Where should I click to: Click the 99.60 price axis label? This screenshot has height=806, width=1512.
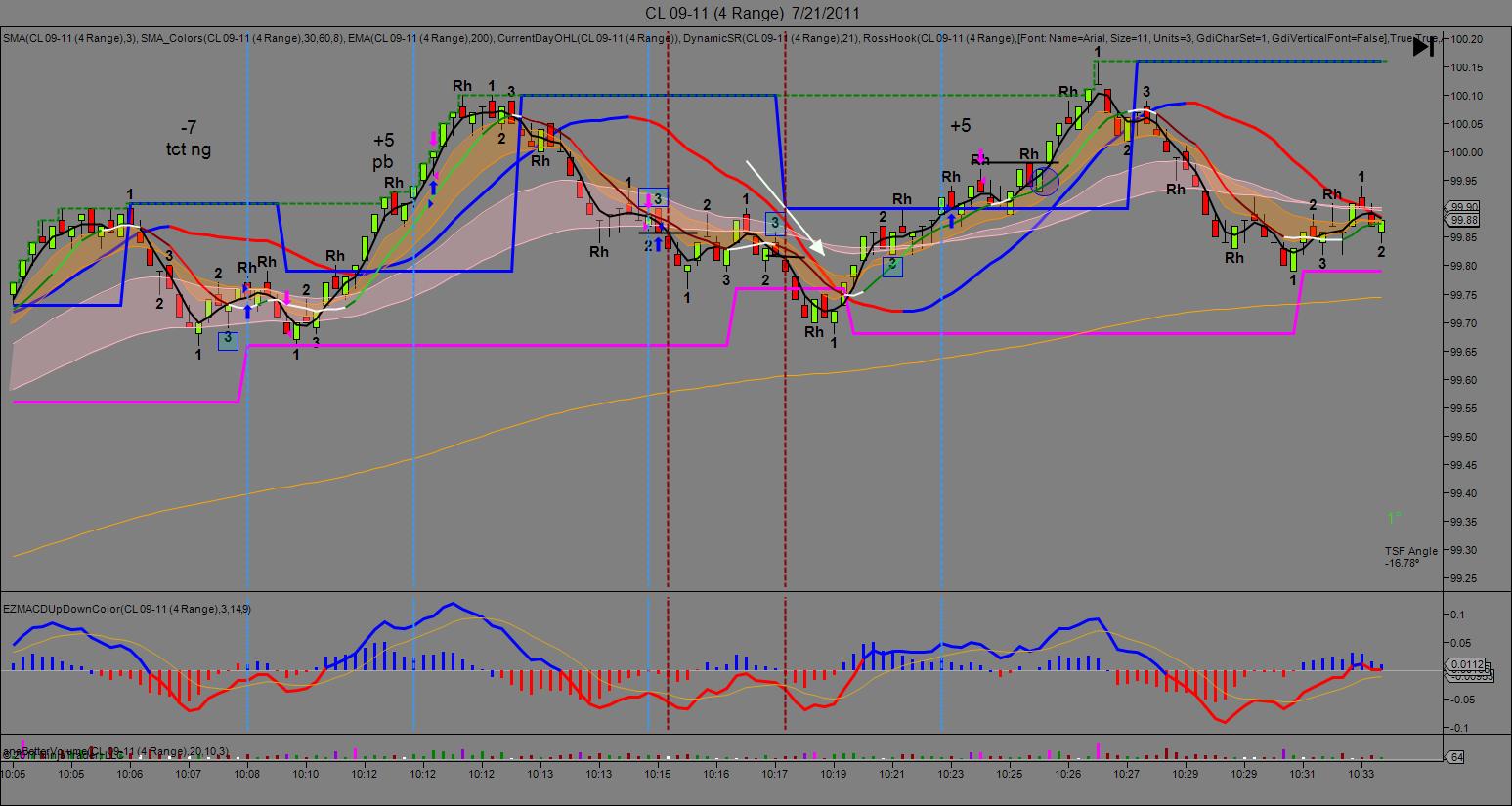coord(1466,380)
